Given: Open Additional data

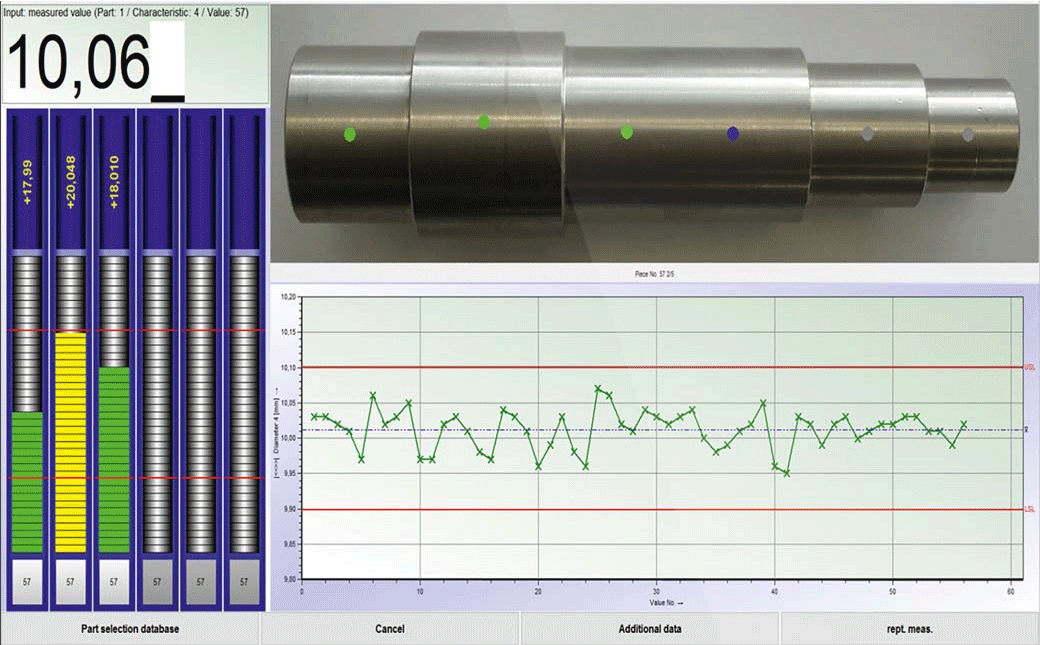Looking at the screenshot, I should tap(650, 629).
